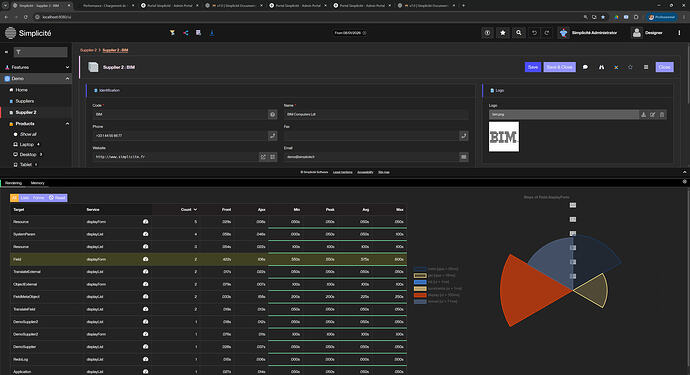Open the header three-dot vertical menu
The width and height of the screenshot is (690, 375).
tap(679, 33)
